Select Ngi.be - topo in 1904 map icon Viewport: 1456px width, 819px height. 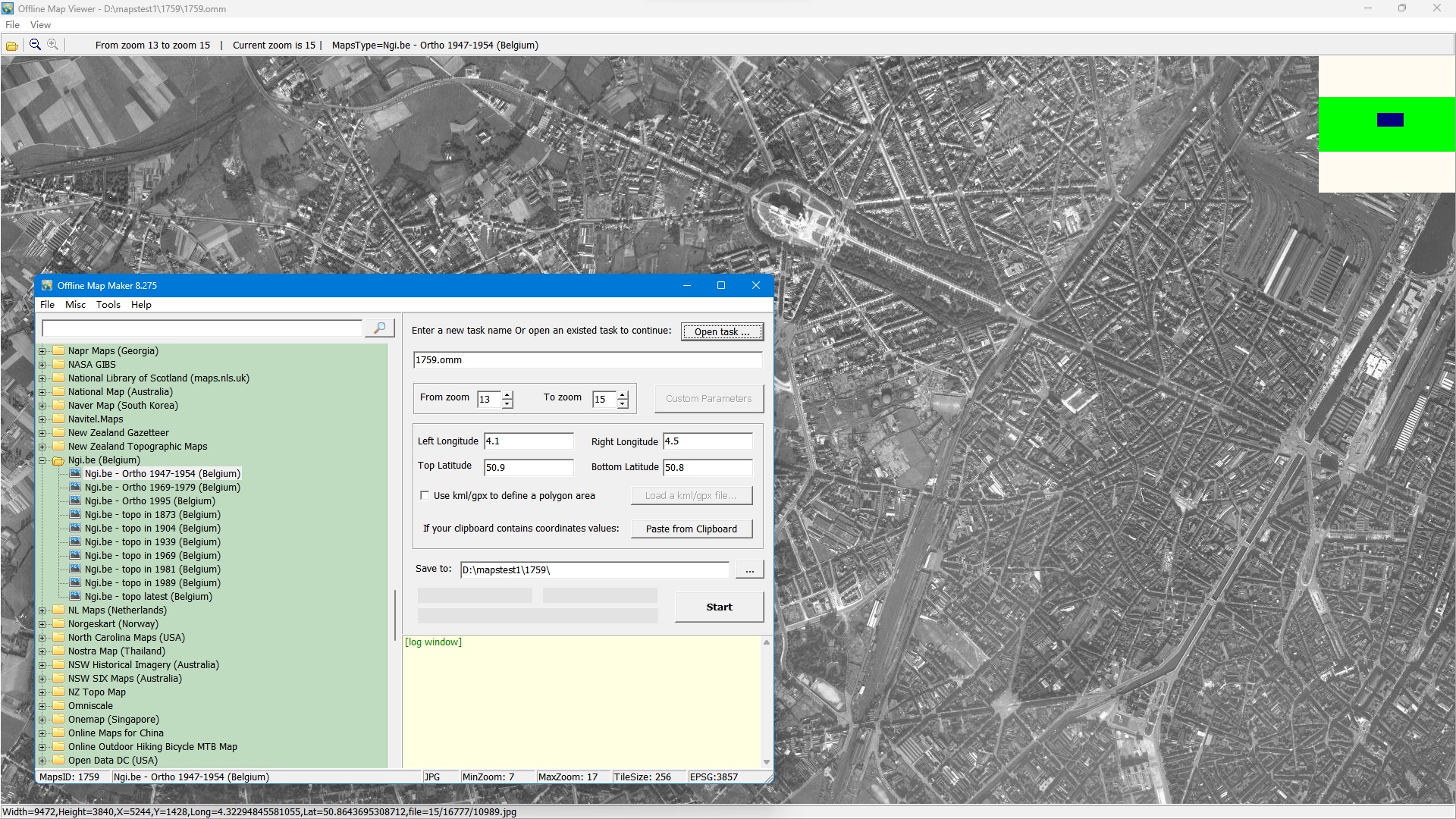(75, 528)
